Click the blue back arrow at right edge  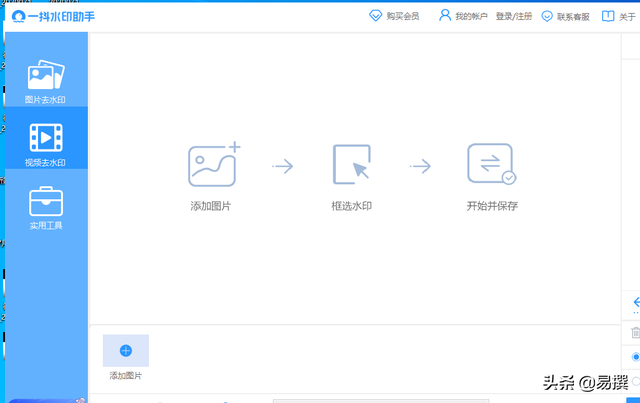click(636, 302)
